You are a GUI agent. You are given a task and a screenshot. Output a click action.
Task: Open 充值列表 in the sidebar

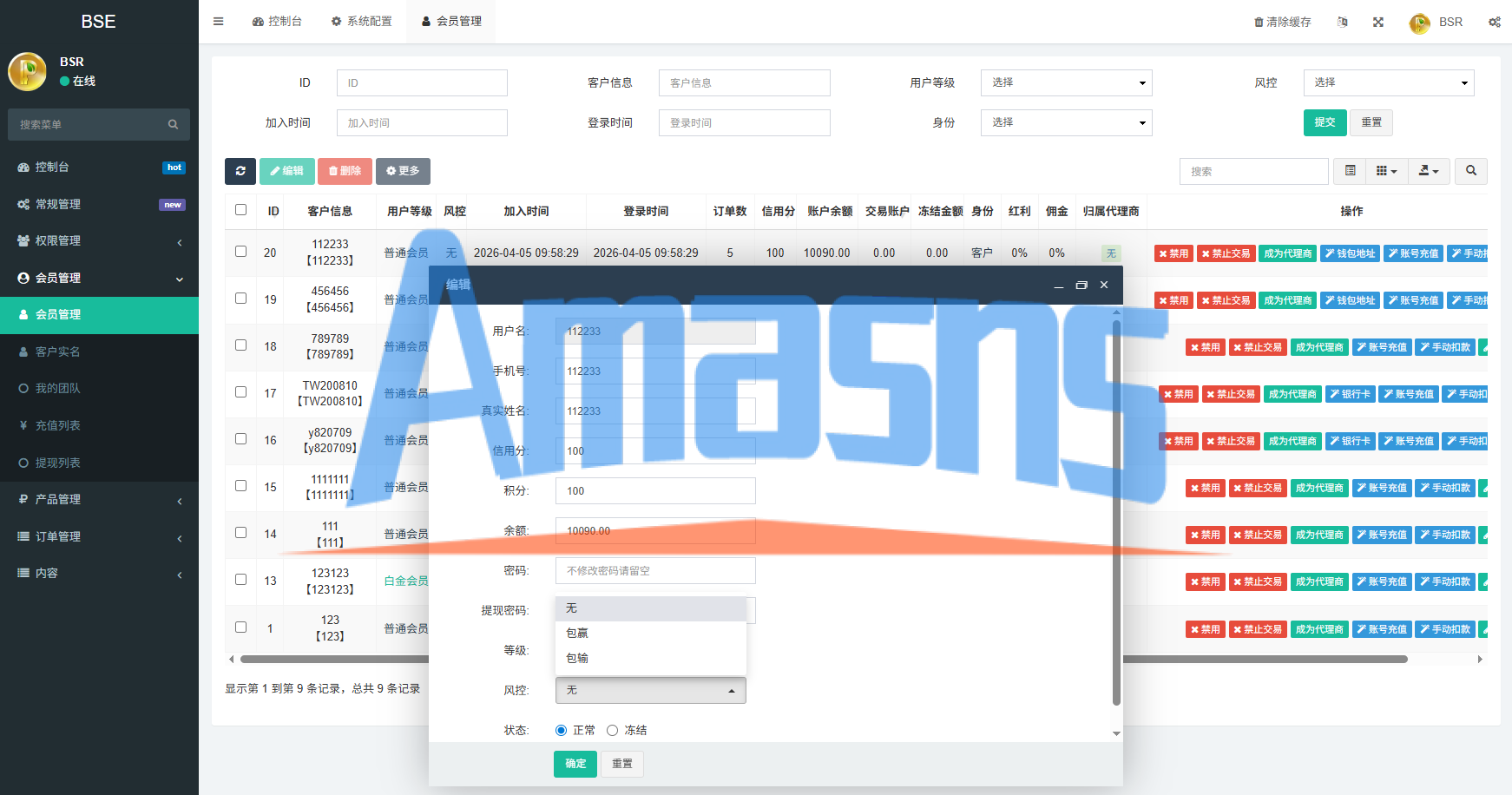(99, 425)
